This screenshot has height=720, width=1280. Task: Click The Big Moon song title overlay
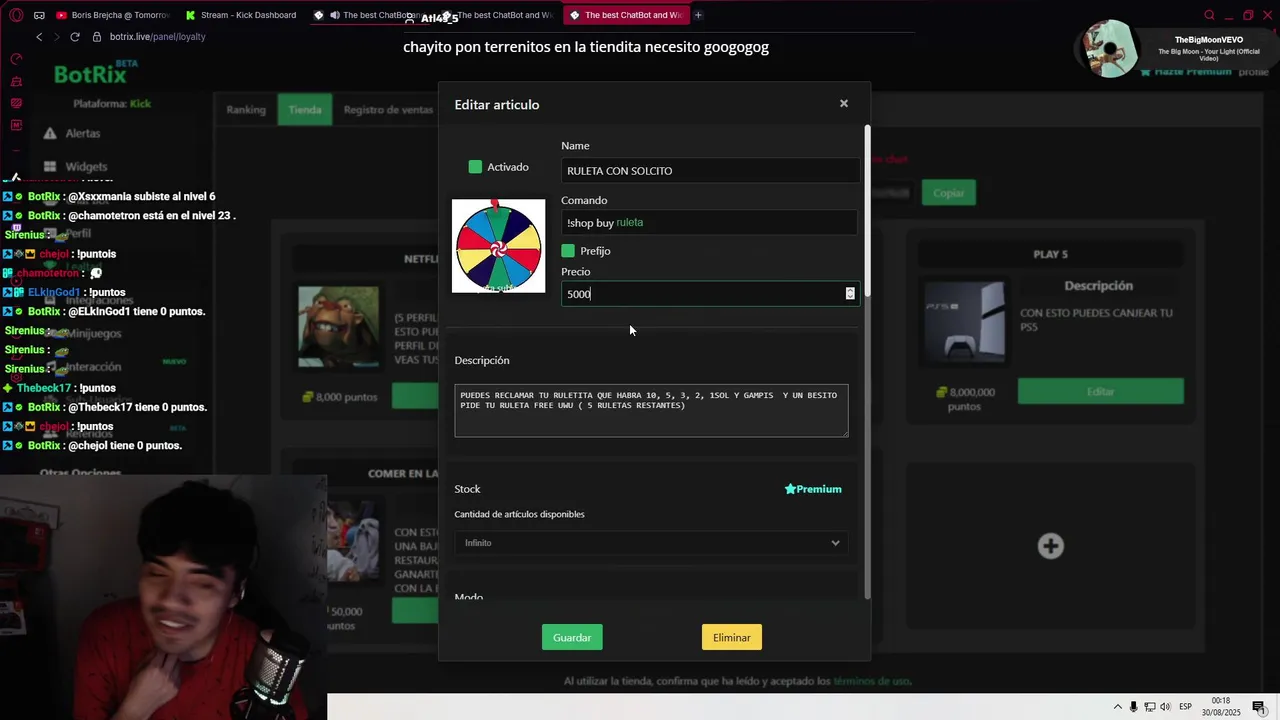point(1209,54)
